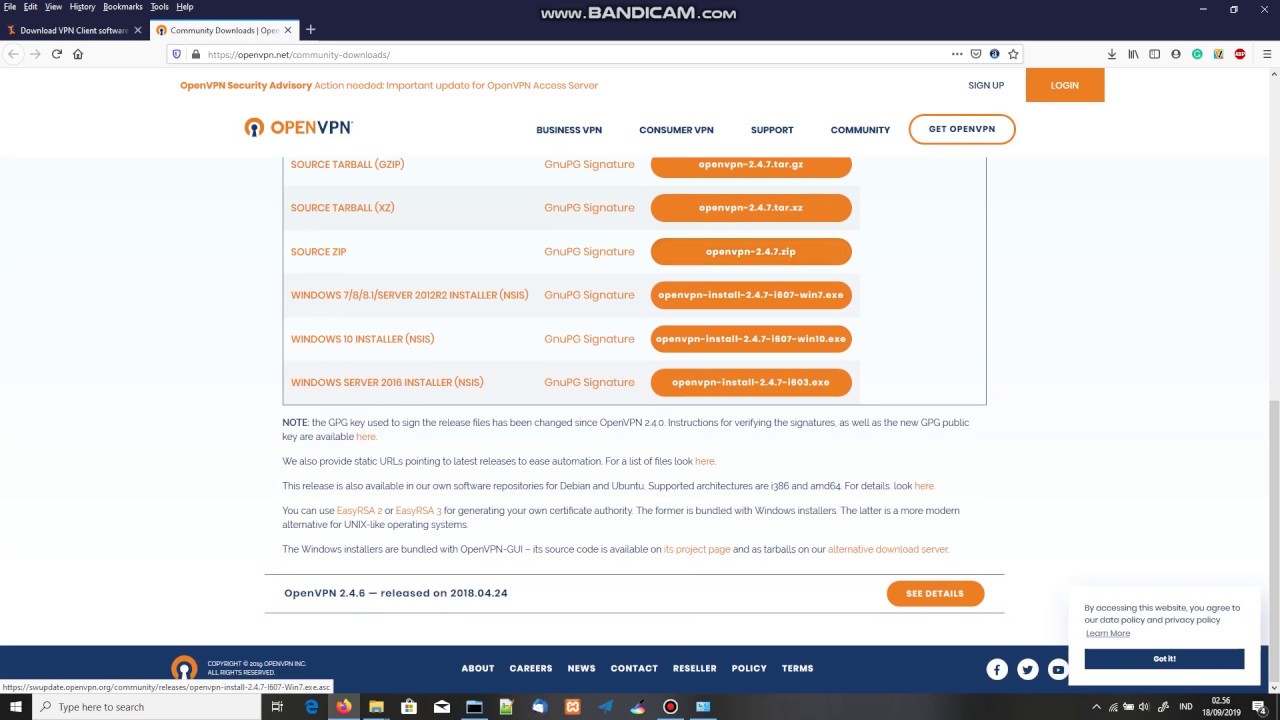Open the Bookmarks menu
Viewport: 1280px width, 720px height.
[x=123, y=7]
